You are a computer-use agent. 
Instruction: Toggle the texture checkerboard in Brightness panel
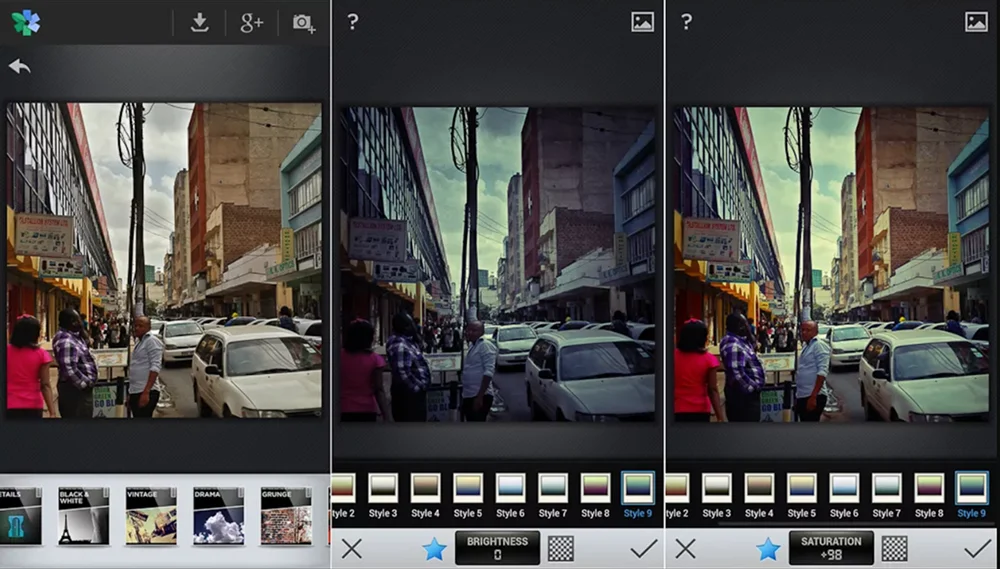coord(561,548)
